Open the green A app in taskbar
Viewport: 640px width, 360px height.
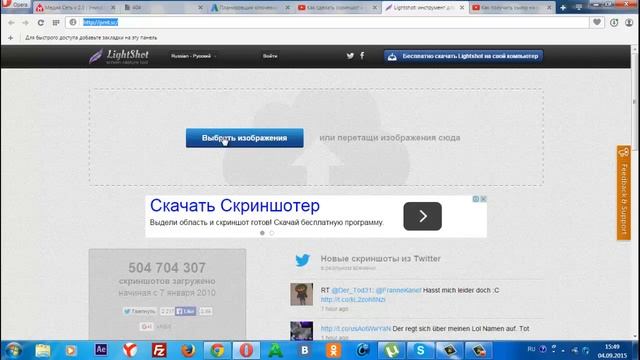click(x=276, y=350)
